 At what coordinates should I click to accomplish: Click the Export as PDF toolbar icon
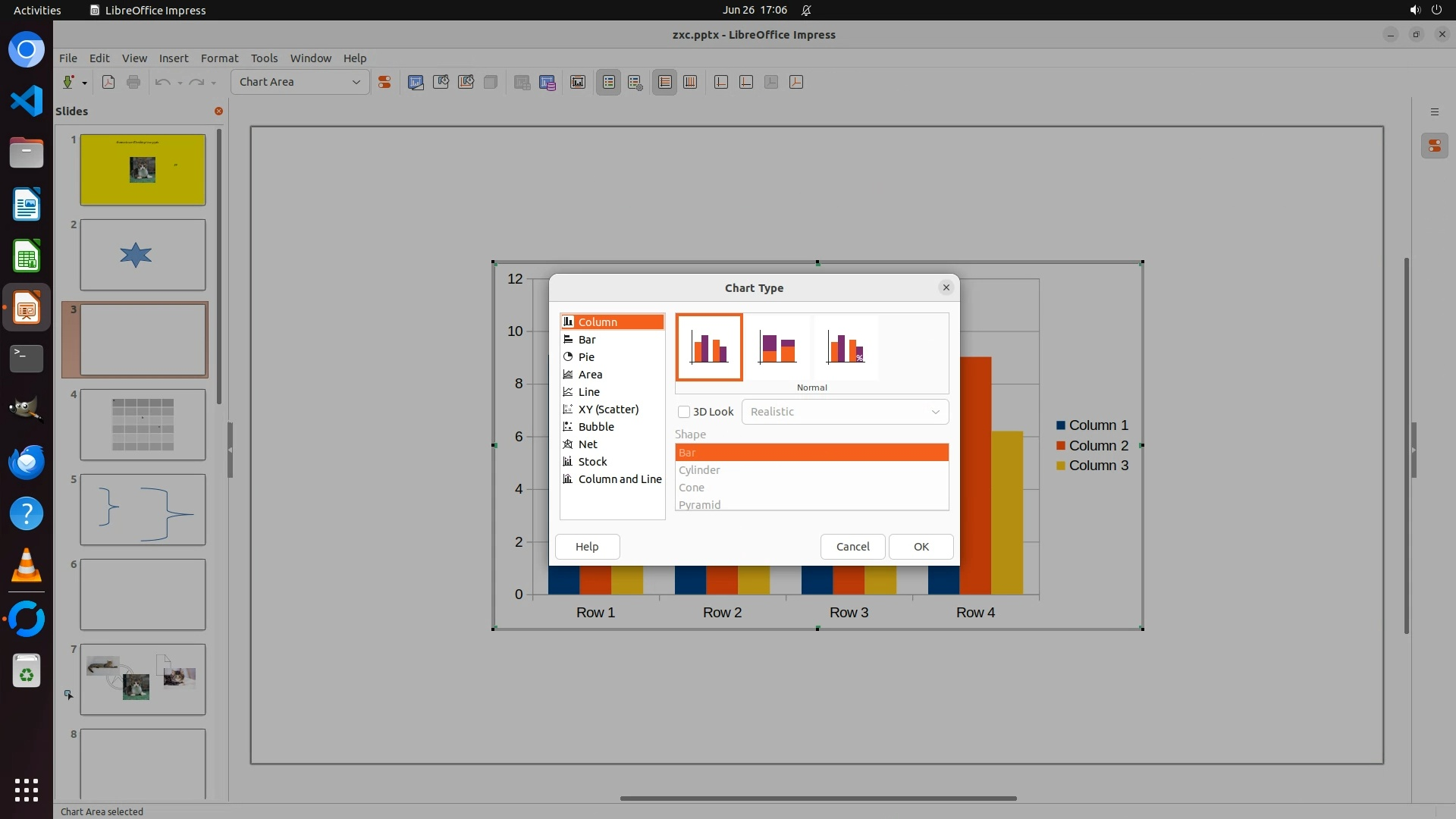point(108,82)
